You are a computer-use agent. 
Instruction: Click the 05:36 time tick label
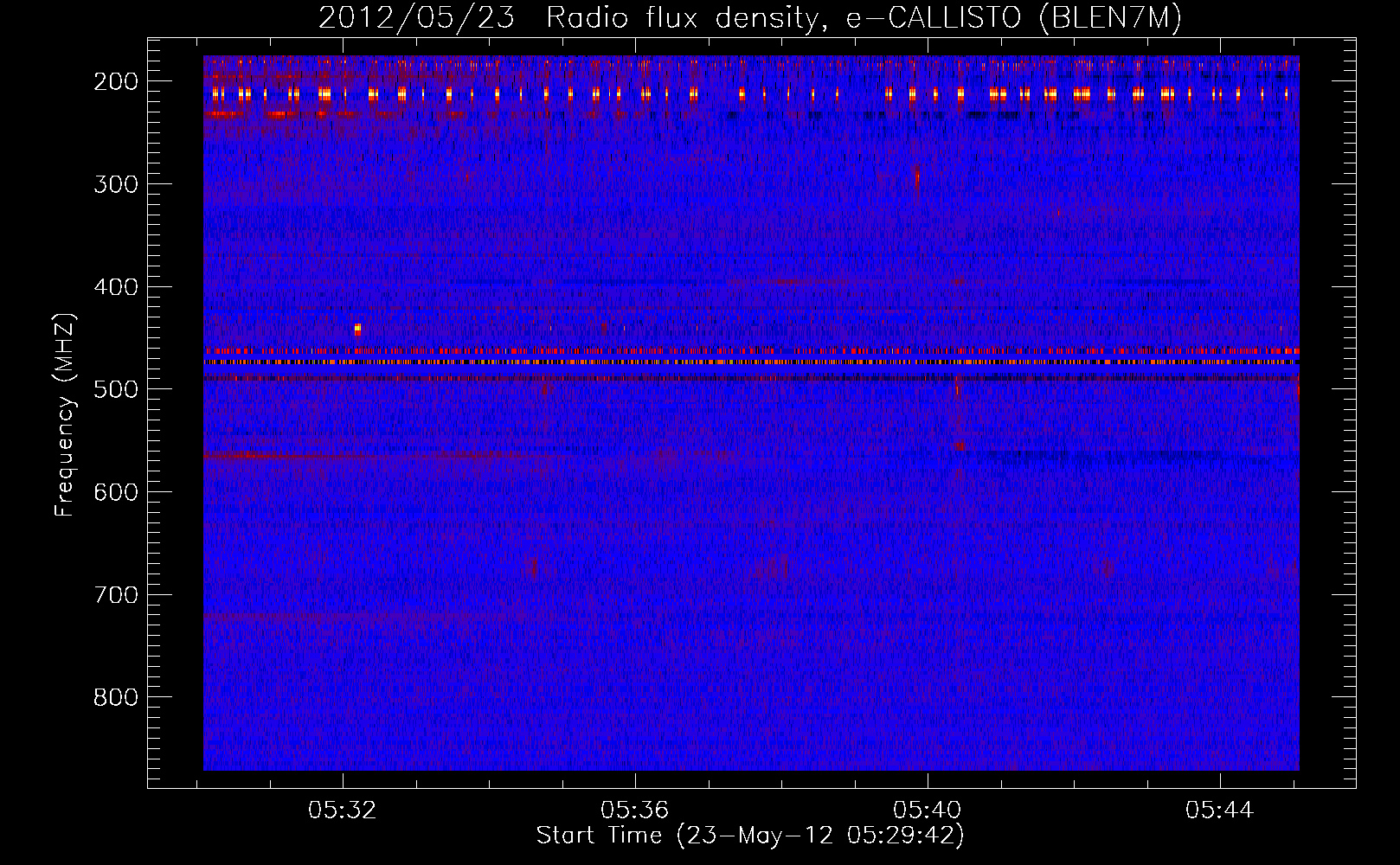point(635,811)
